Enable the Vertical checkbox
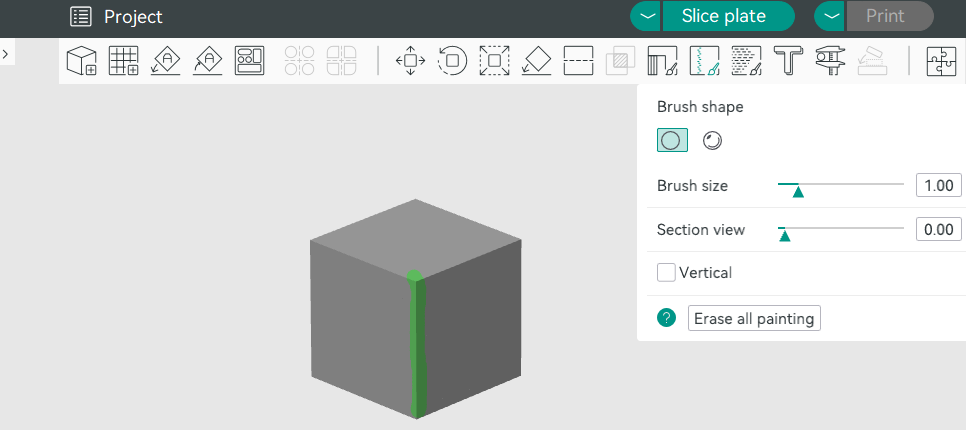 666,272
